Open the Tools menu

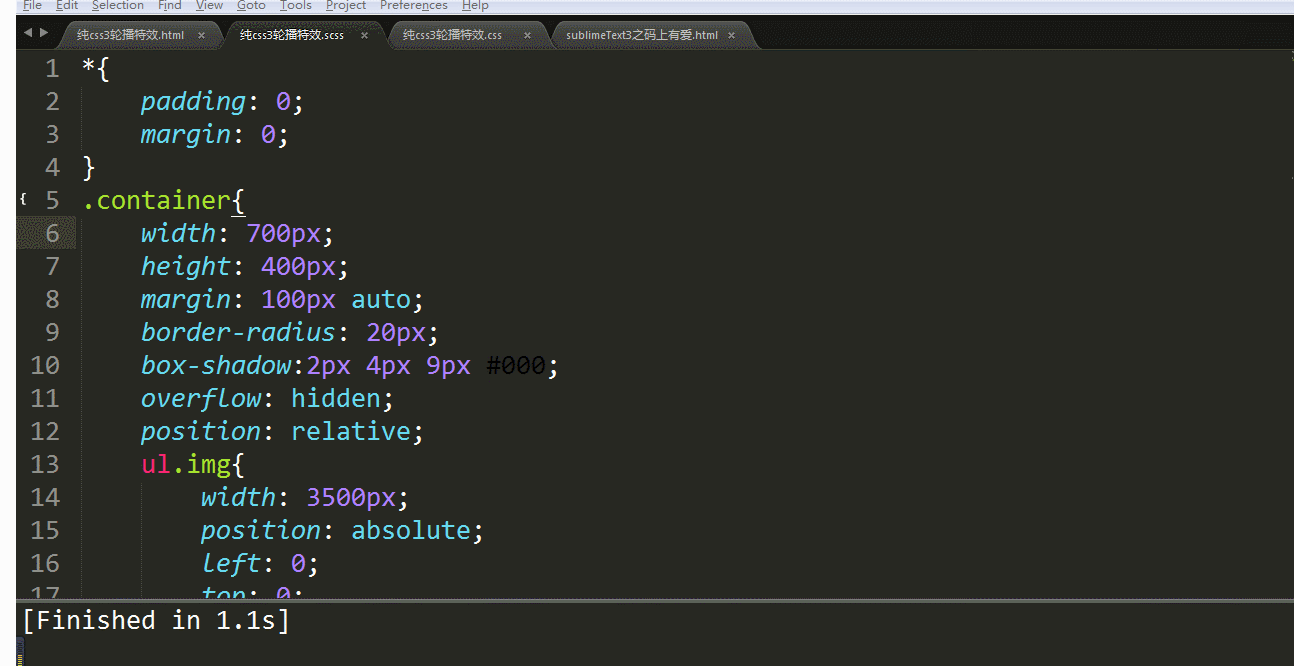(x=296, y=5)
